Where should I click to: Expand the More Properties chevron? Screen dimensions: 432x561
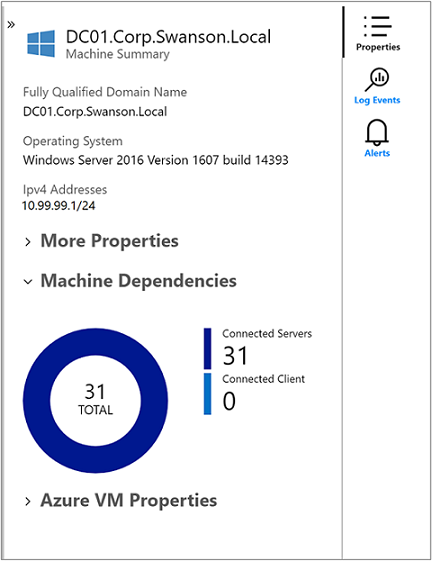28,242
